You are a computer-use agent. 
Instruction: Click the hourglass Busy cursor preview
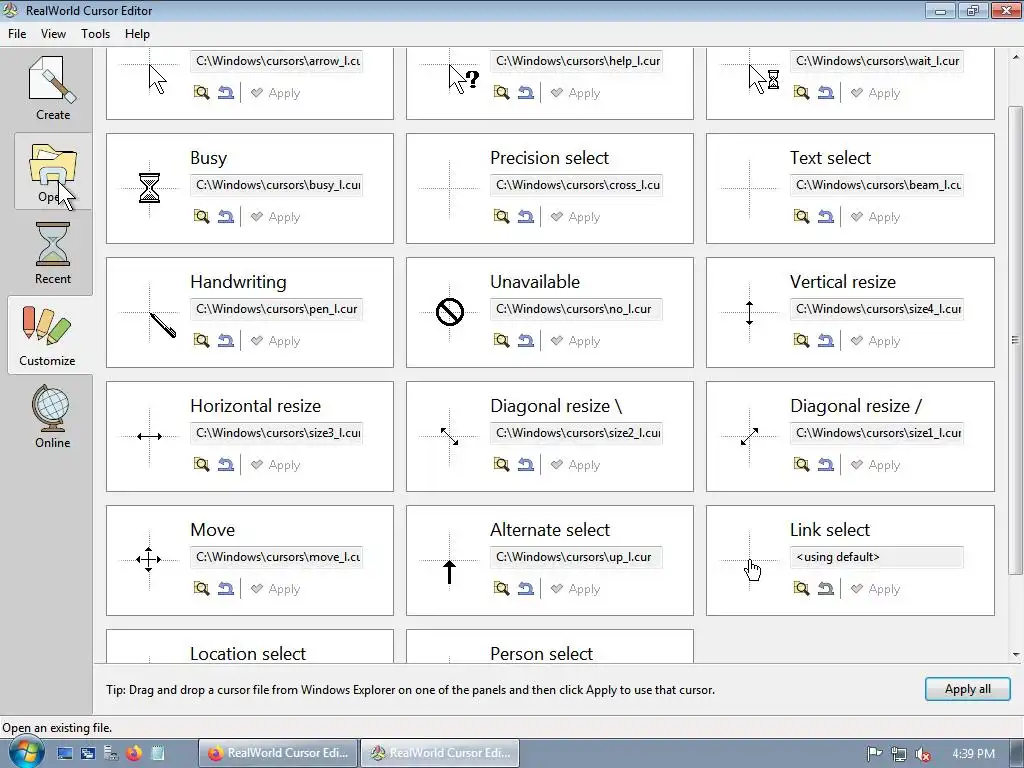tap(150, 187)
